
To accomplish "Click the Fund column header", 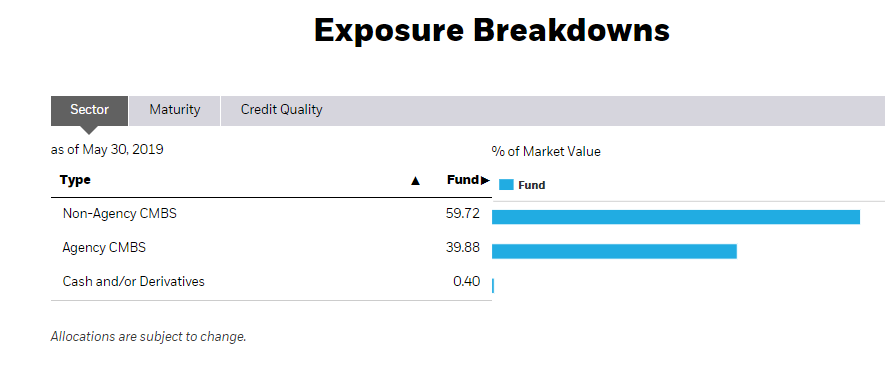I will tap(463, 181).
